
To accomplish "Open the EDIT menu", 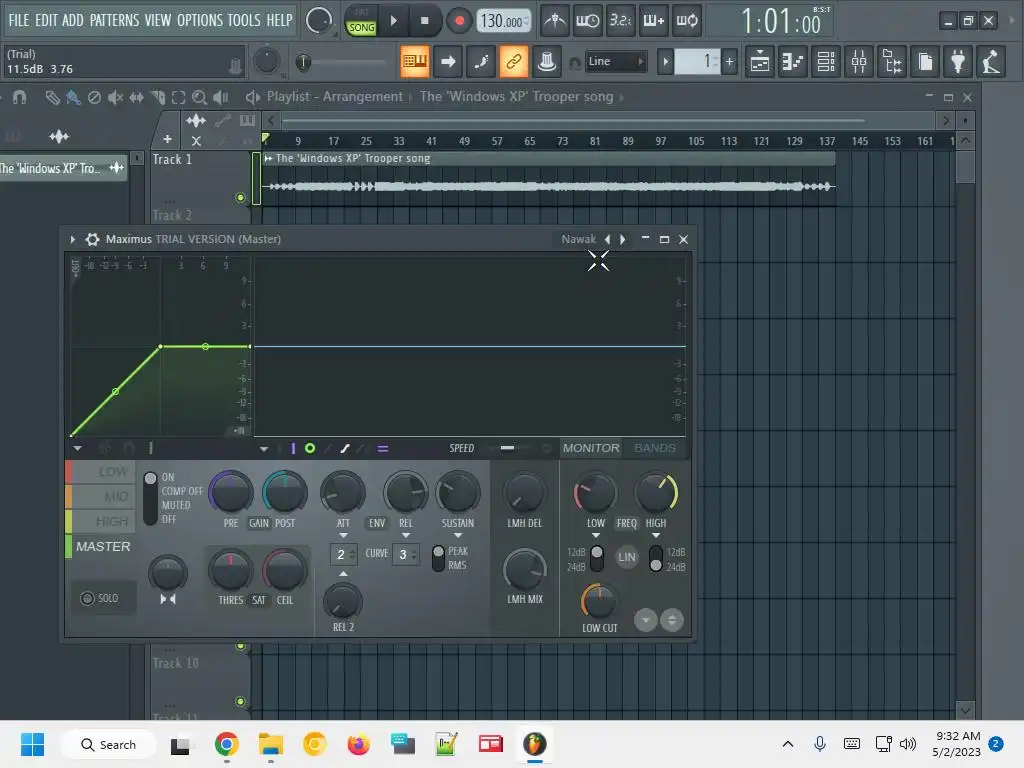I will tap(46, 20).
